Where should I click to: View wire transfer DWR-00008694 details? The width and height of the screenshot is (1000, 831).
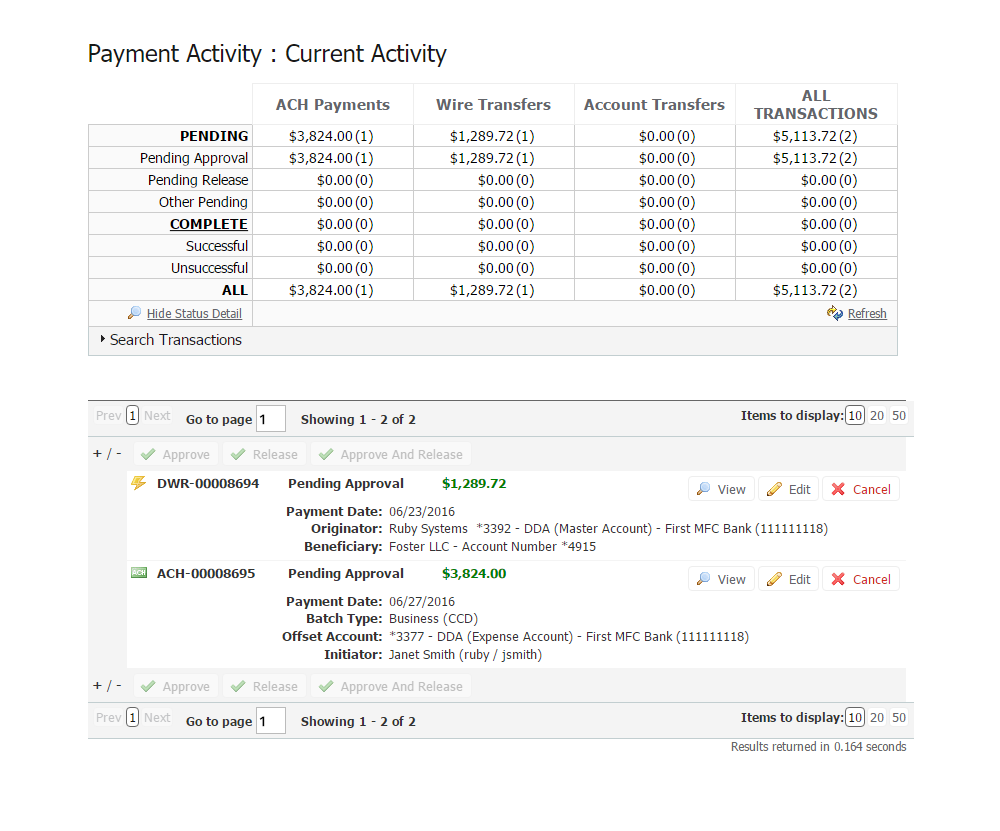pyautogui.click(x=721, y=489)
